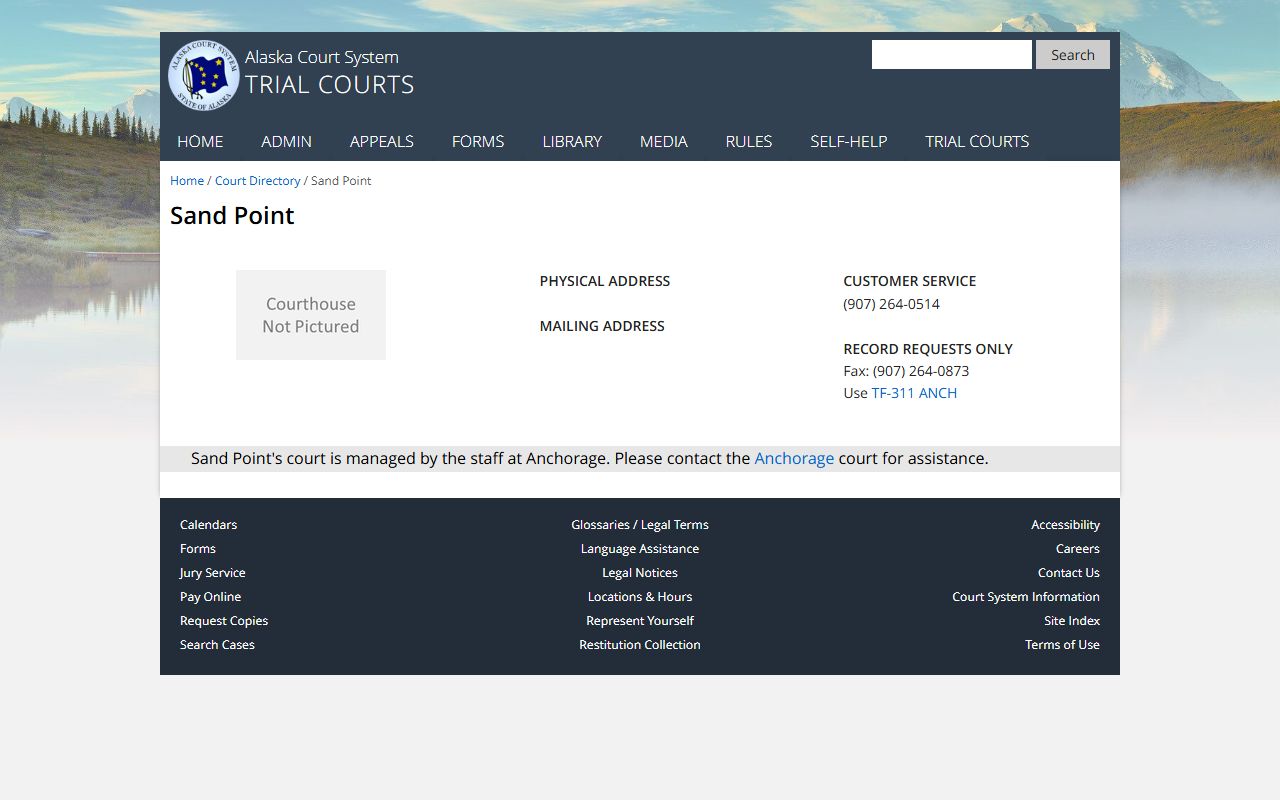Click the Search button

pyautogui.click(x=1073, y=55)
